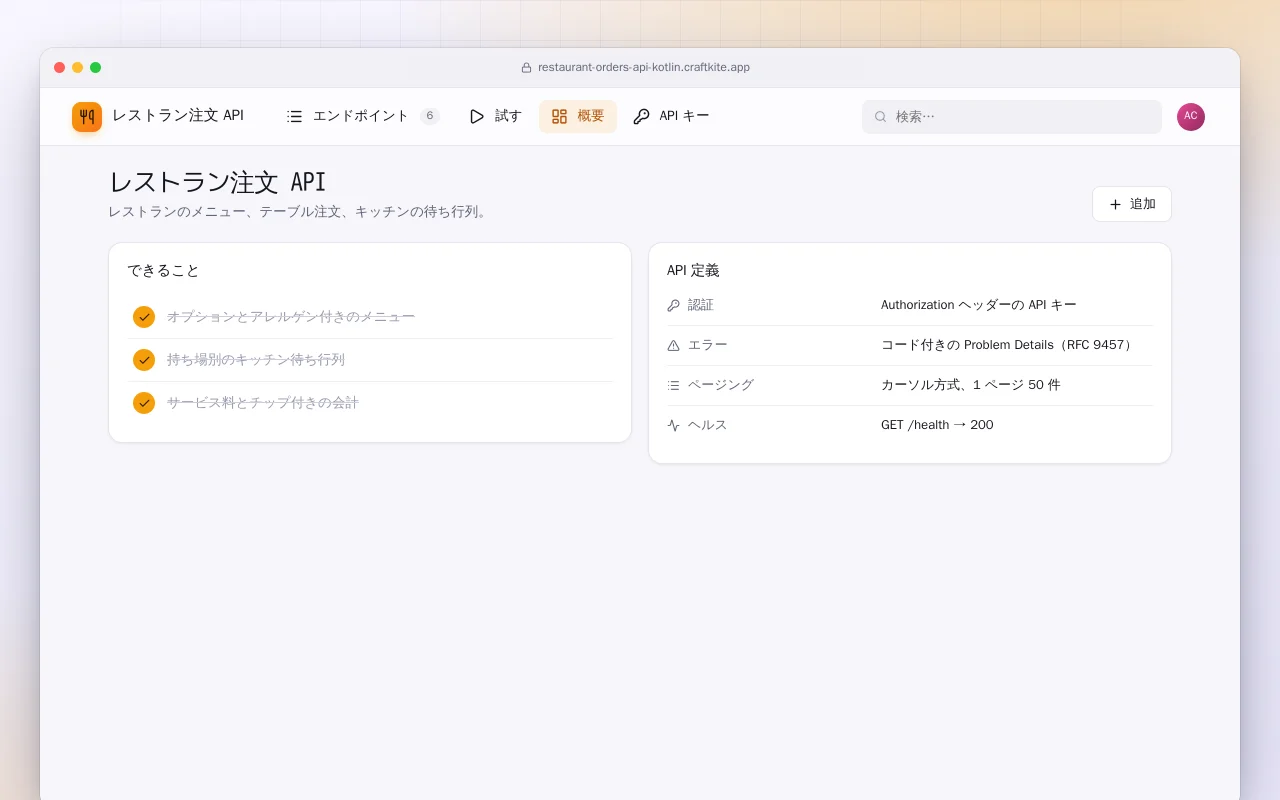Click the endpoint count badge 6
This screenshot has height=800, width=1280.
coord(430,116)
